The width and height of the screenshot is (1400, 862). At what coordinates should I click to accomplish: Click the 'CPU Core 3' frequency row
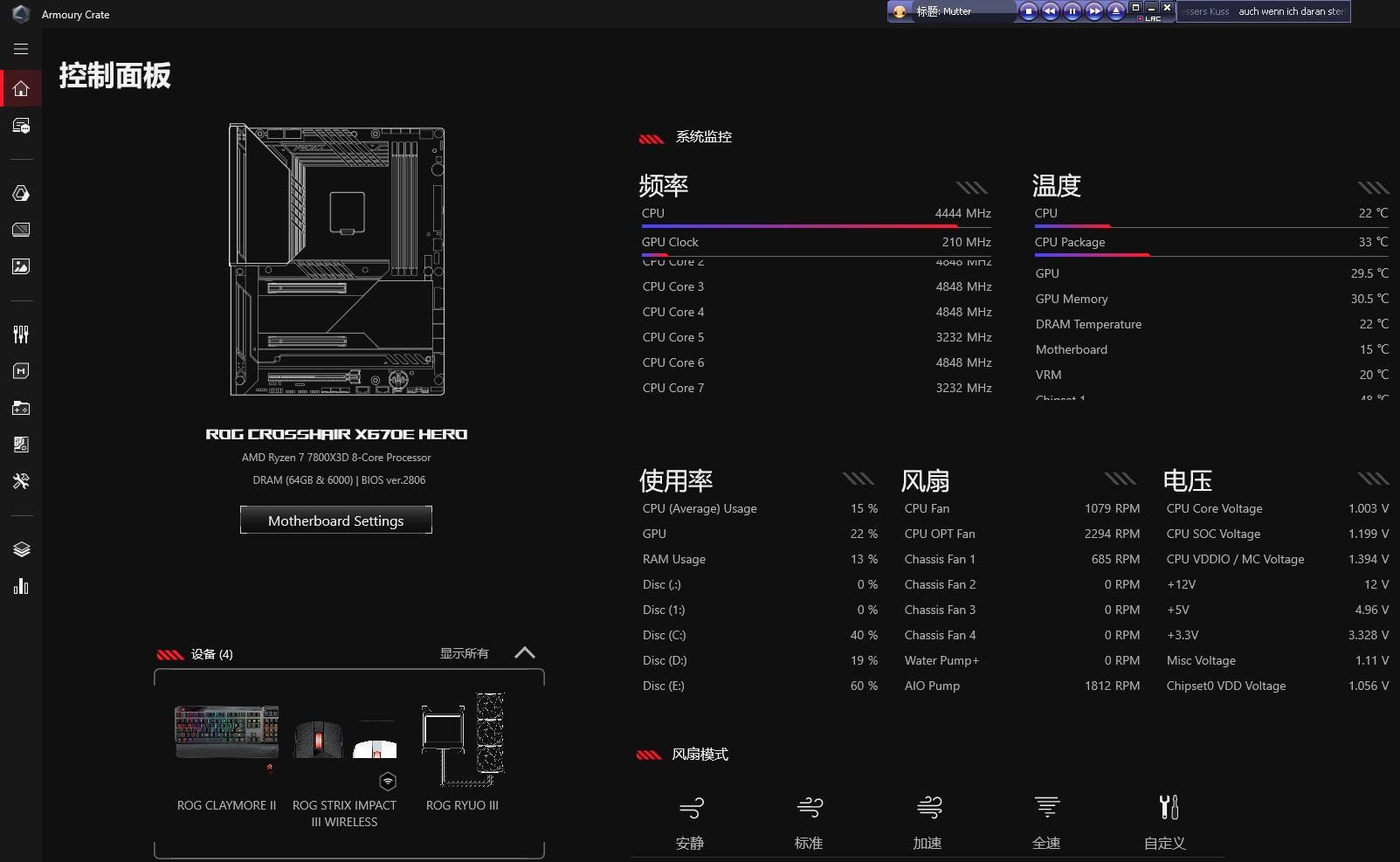817,286
